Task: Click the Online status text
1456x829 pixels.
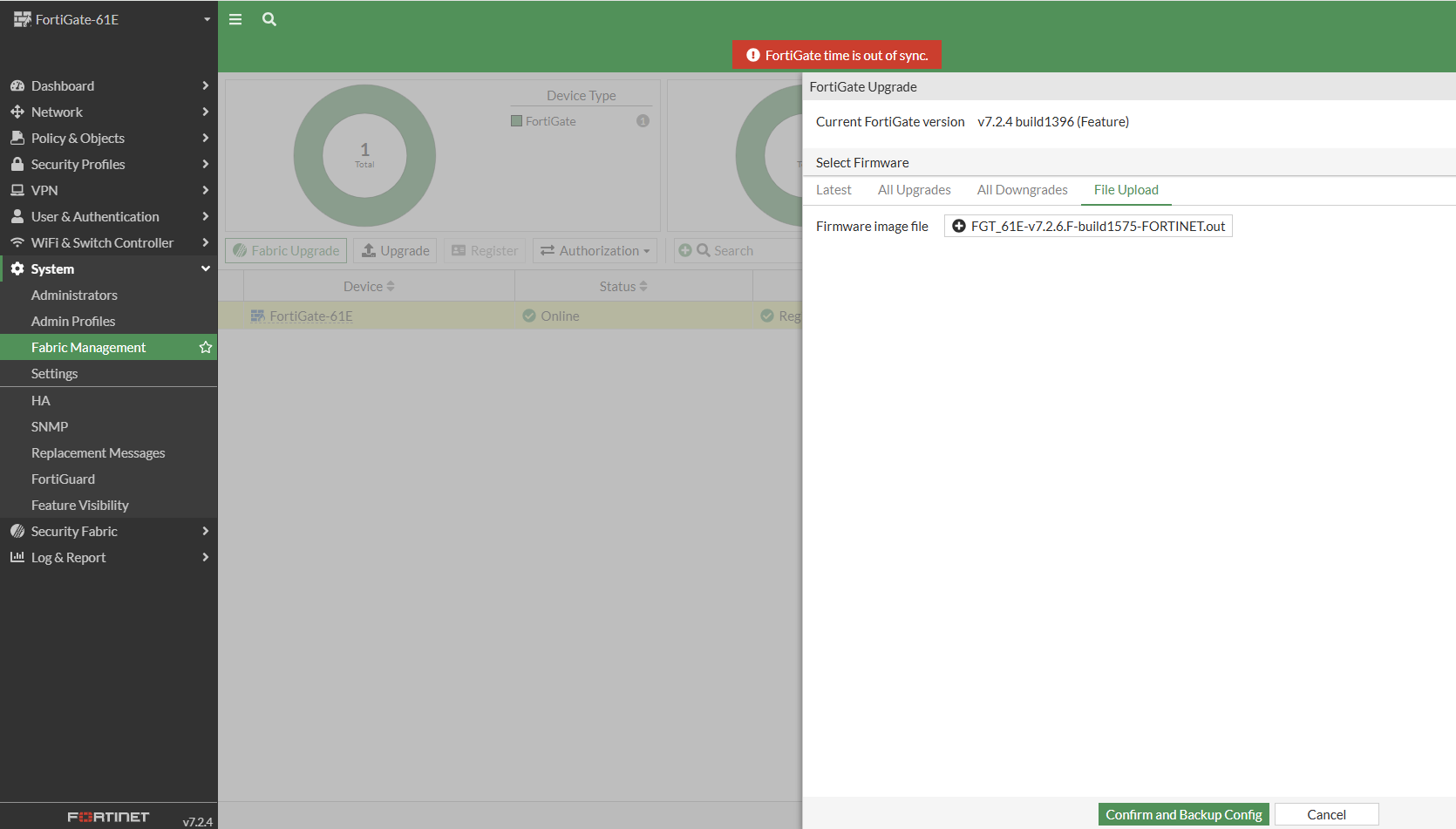Action: pyautogui.click(x=560, y=316)
